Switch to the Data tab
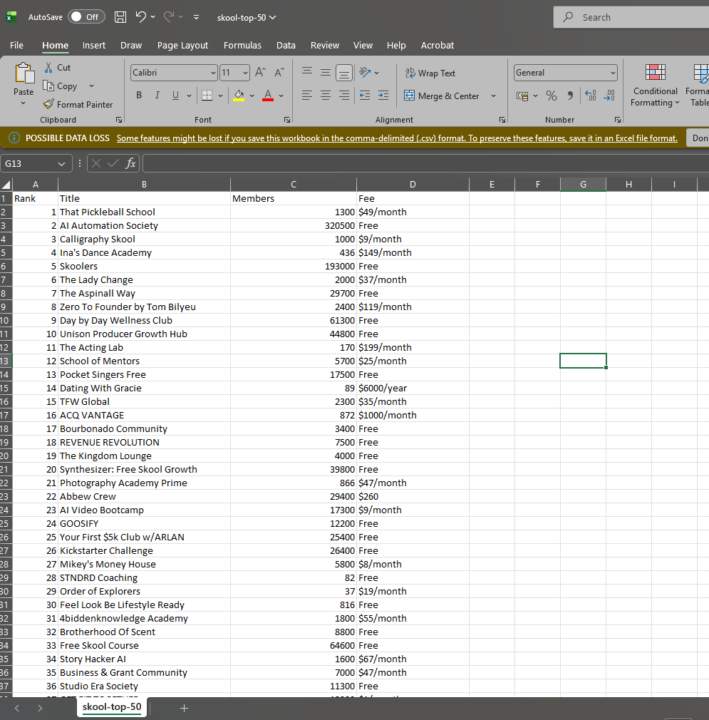 click(286, 45)
